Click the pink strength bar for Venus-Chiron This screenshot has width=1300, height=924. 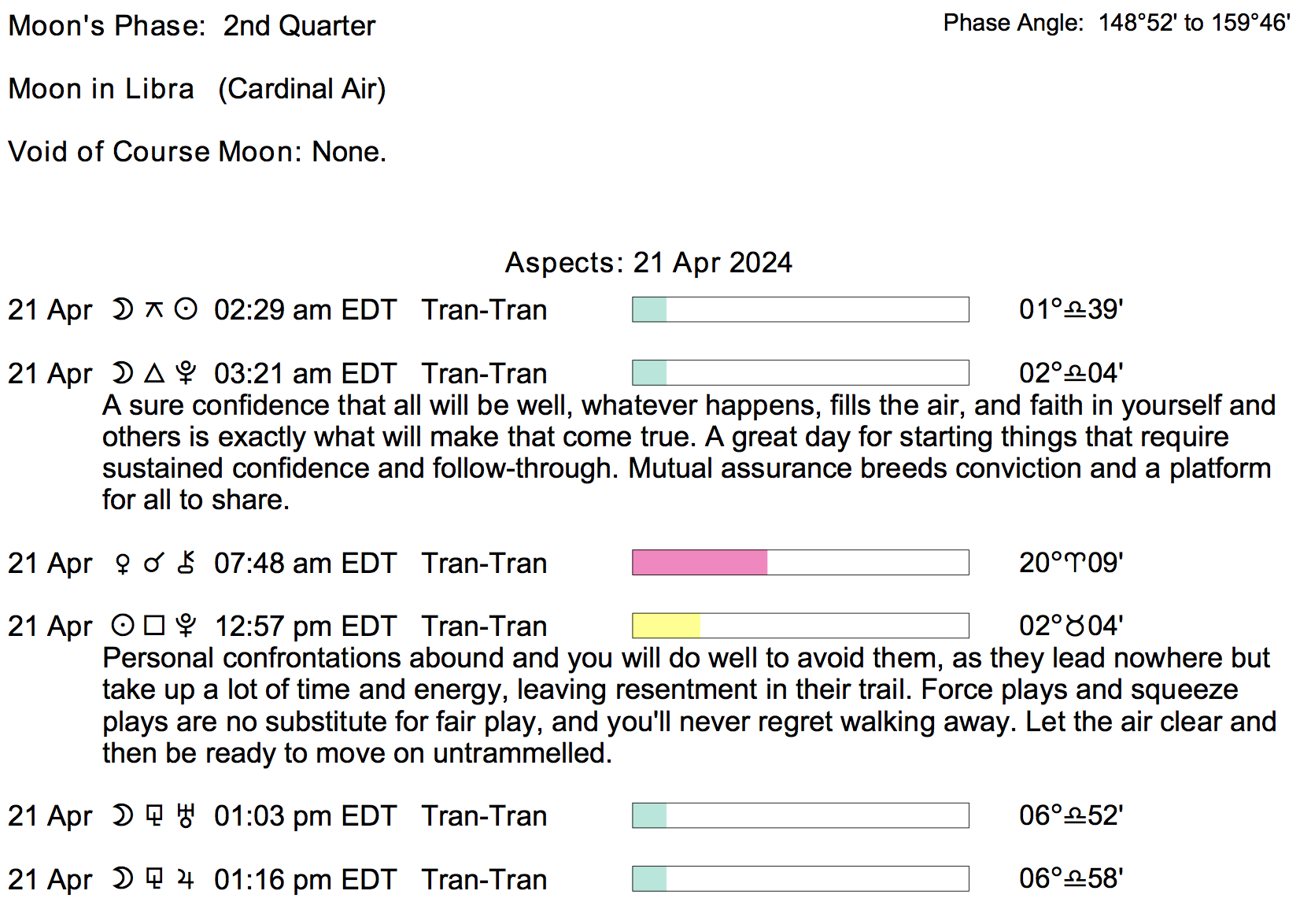(x=700, y=563)
